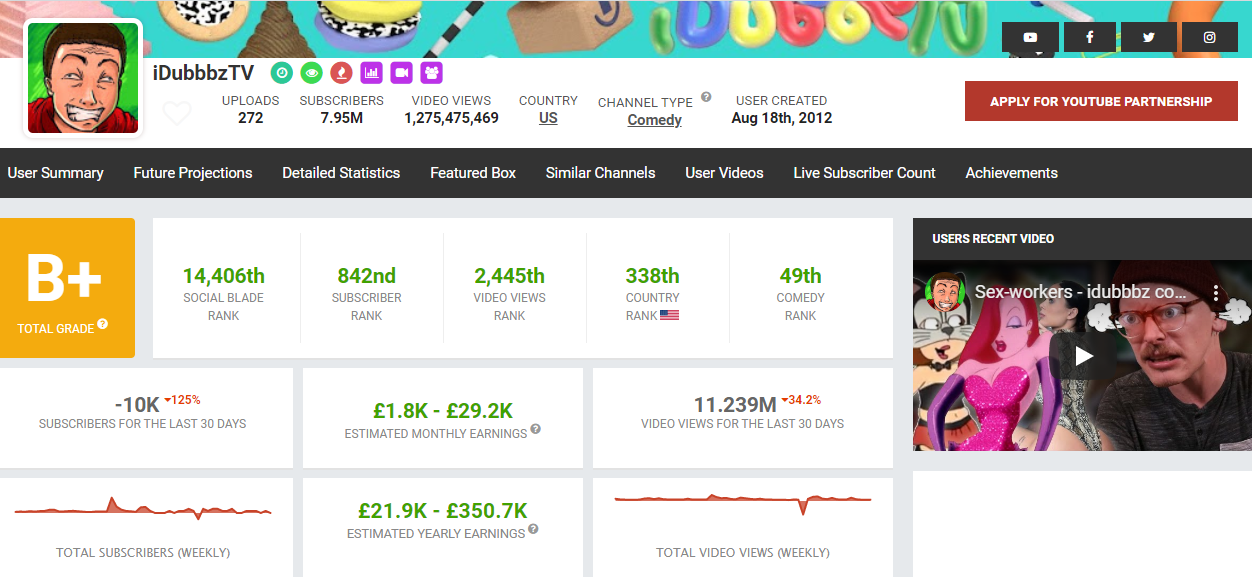Open the Instagram social link button

(1210, 37)
